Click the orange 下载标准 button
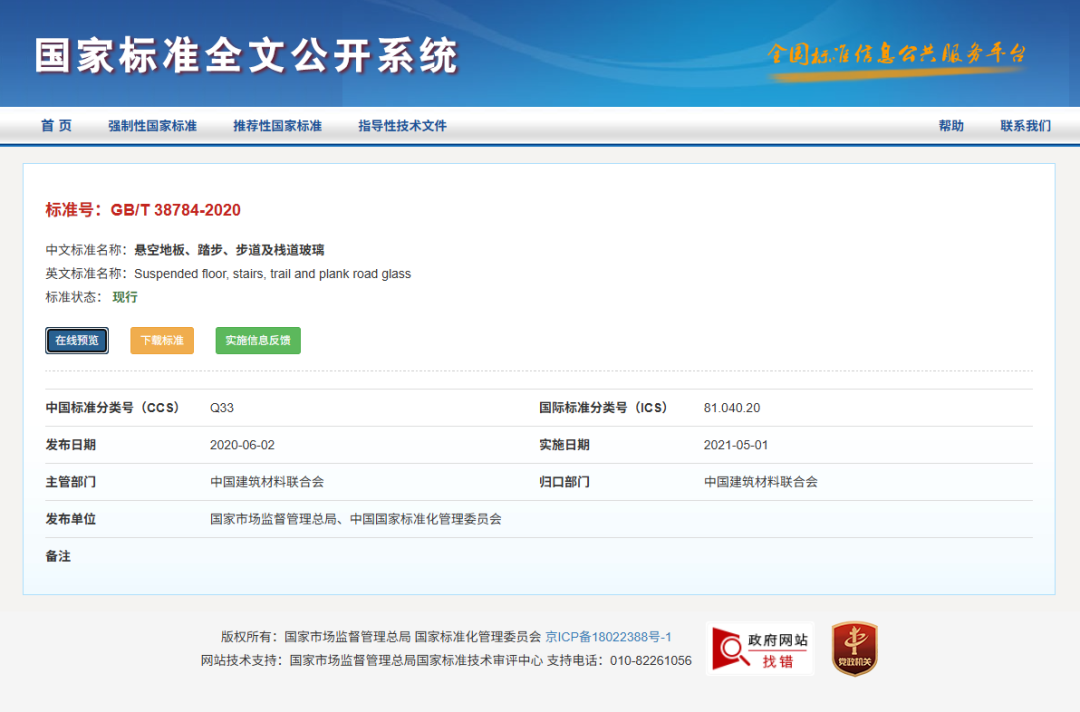1080x712 pixels. click(161, 340)
